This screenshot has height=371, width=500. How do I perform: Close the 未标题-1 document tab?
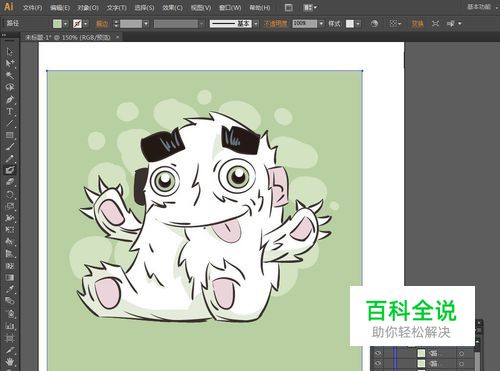(117, 37)
